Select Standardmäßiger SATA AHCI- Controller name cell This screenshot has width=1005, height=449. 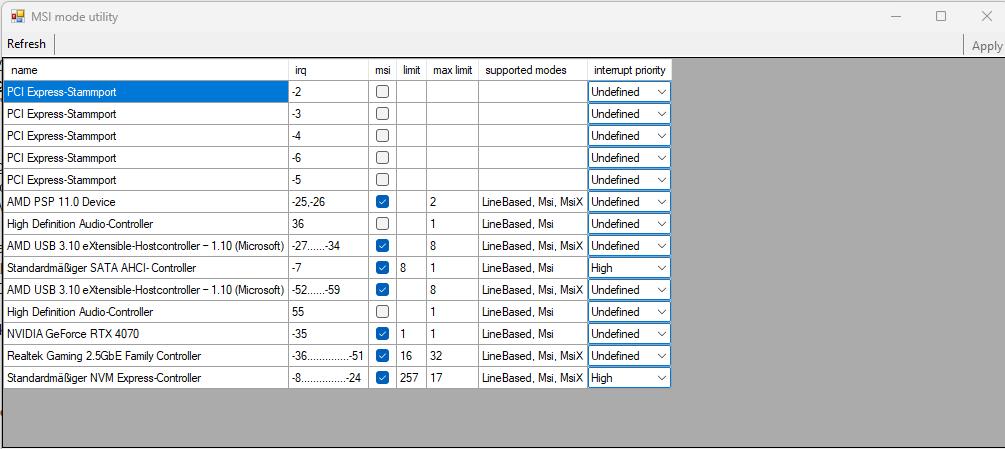tap(146, 268)
